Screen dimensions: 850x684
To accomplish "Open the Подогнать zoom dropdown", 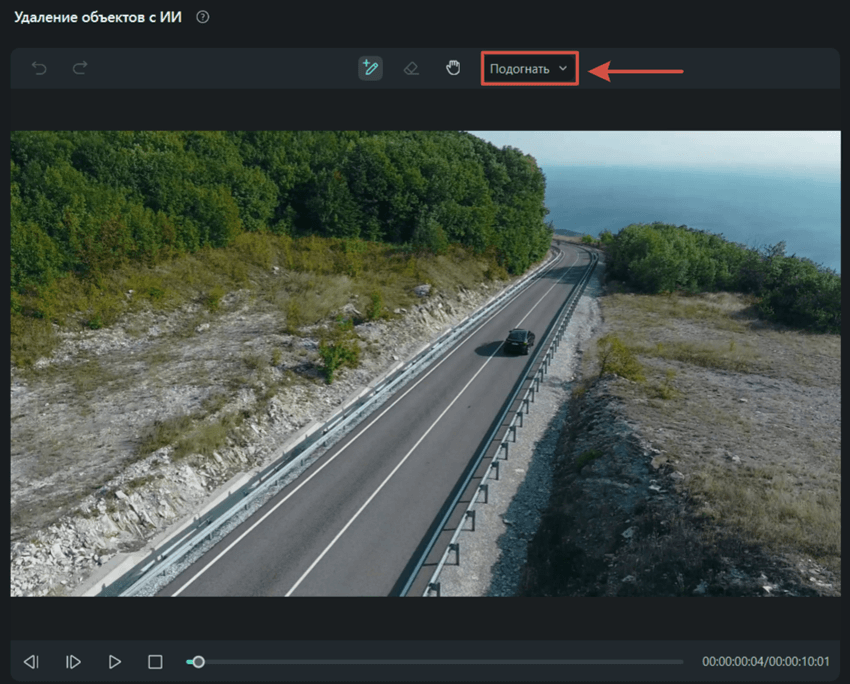I will (529, 68).
